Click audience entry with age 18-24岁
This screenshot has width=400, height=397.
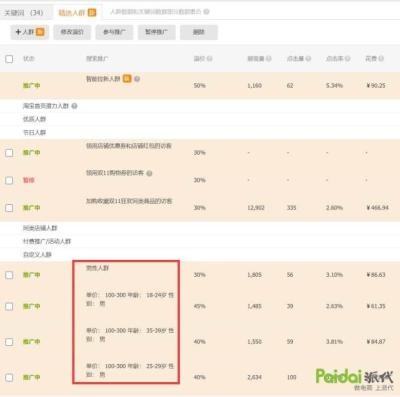tap(130, 299)
